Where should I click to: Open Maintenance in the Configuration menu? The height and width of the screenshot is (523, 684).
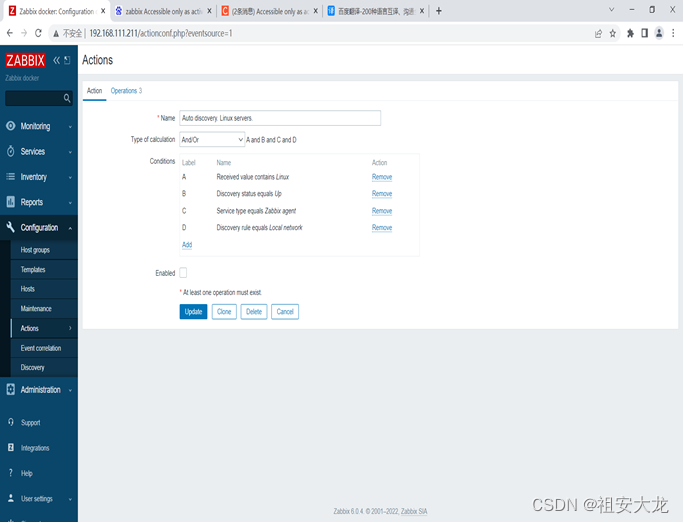36,308
